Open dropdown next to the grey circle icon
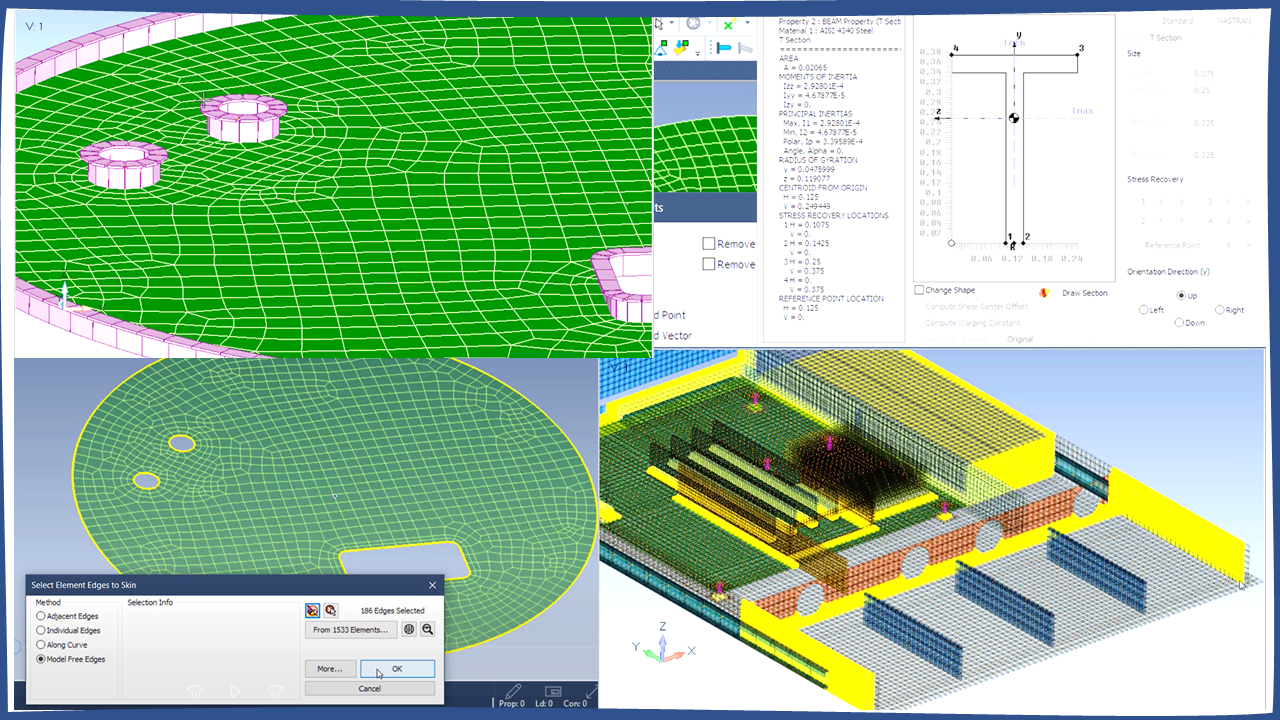This screenshot has width=1280, height=720. pyautogui.click(x=708, y=24)
